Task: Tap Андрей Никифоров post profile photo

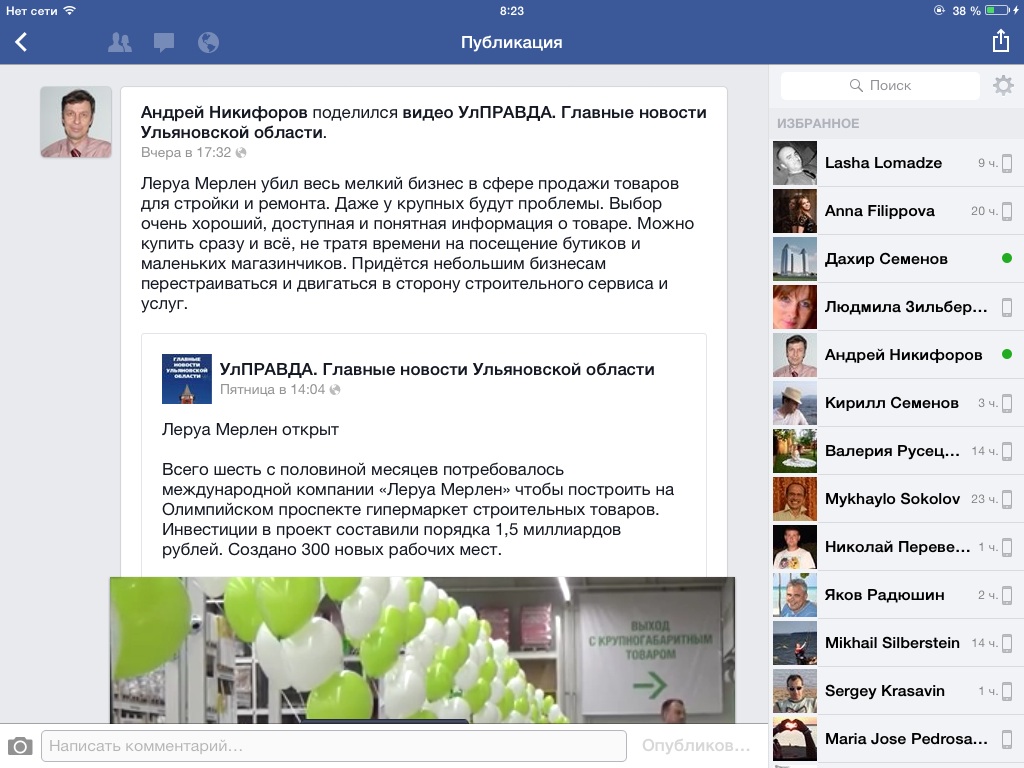Action: point(75,122)
